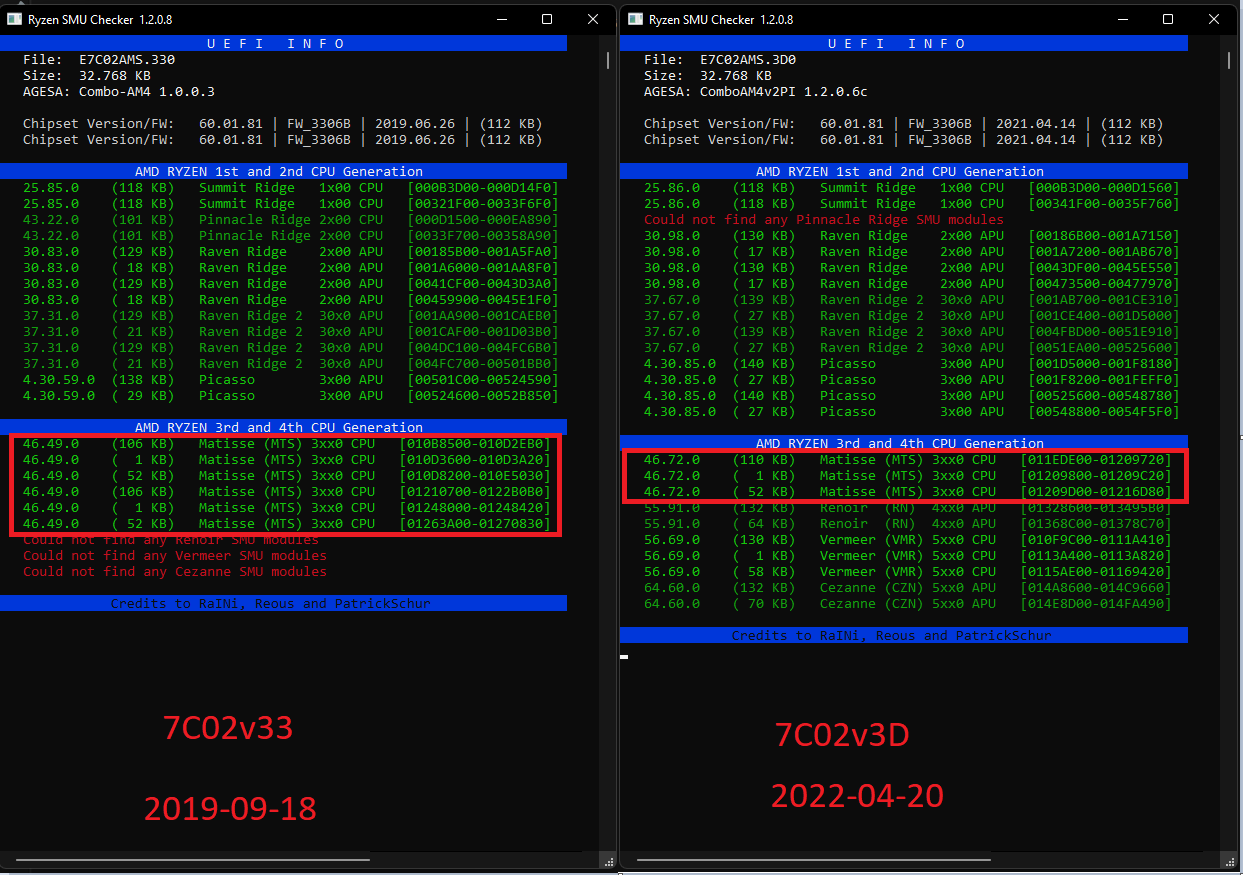1243x875 pixels.
Task: Select the 'File: E7C02AMS.3D0' line
Action: click(x=720, y=60)
